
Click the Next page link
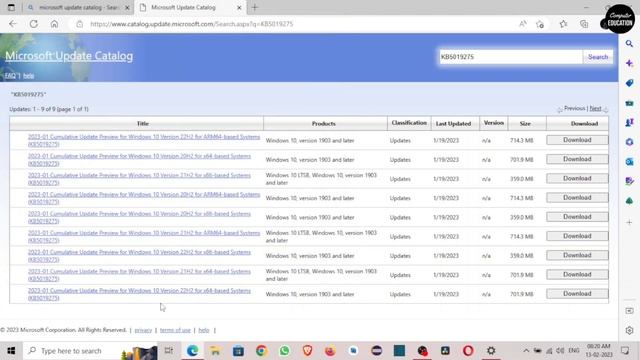[x=596, y=109]
